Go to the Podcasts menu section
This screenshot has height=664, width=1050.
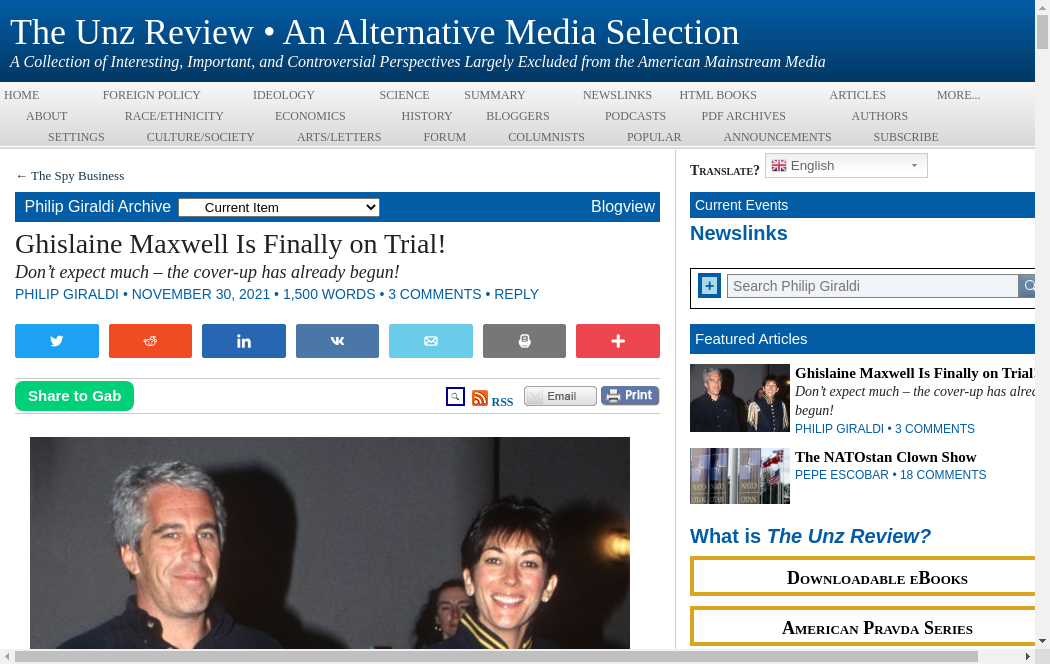[635, 116]
